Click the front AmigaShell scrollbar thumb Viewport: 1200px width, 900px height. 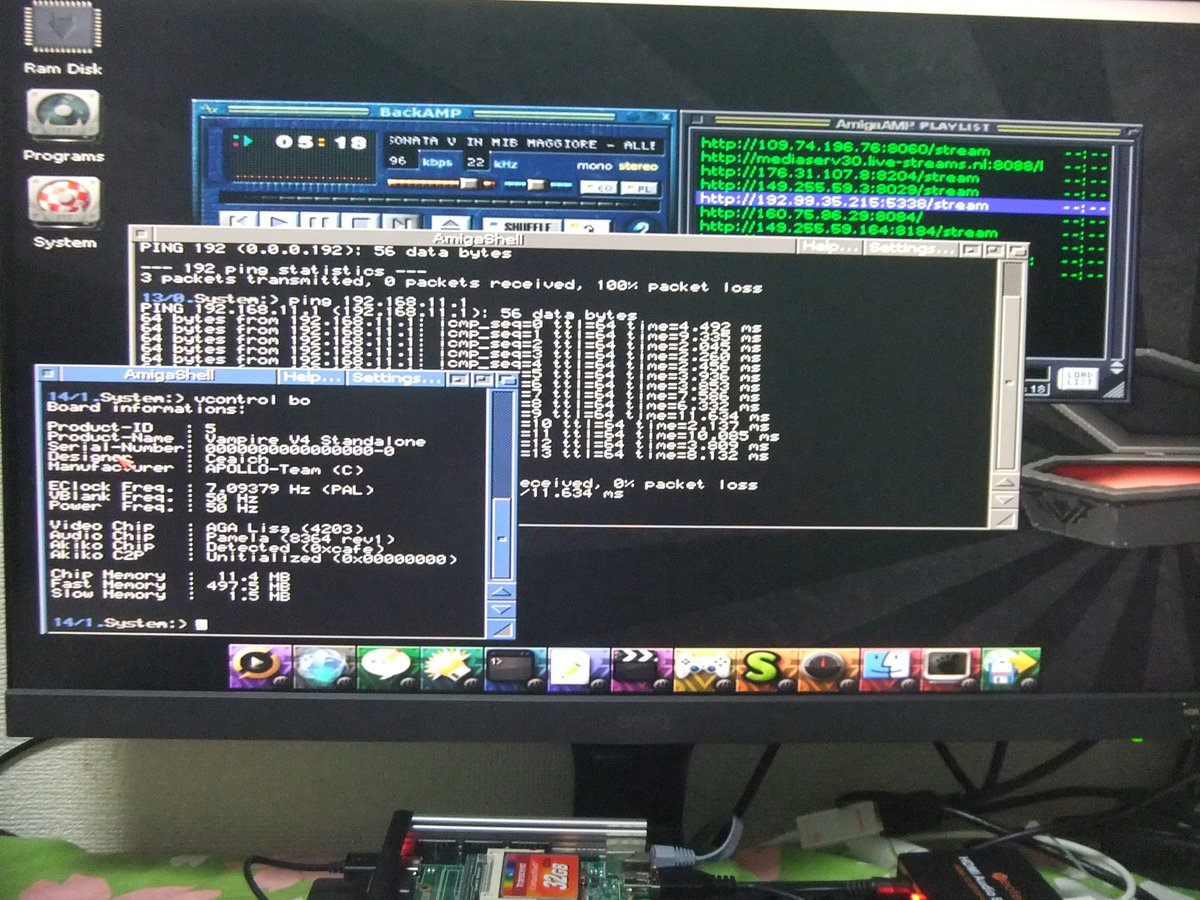pyautogui.click(x=502, y=541)
